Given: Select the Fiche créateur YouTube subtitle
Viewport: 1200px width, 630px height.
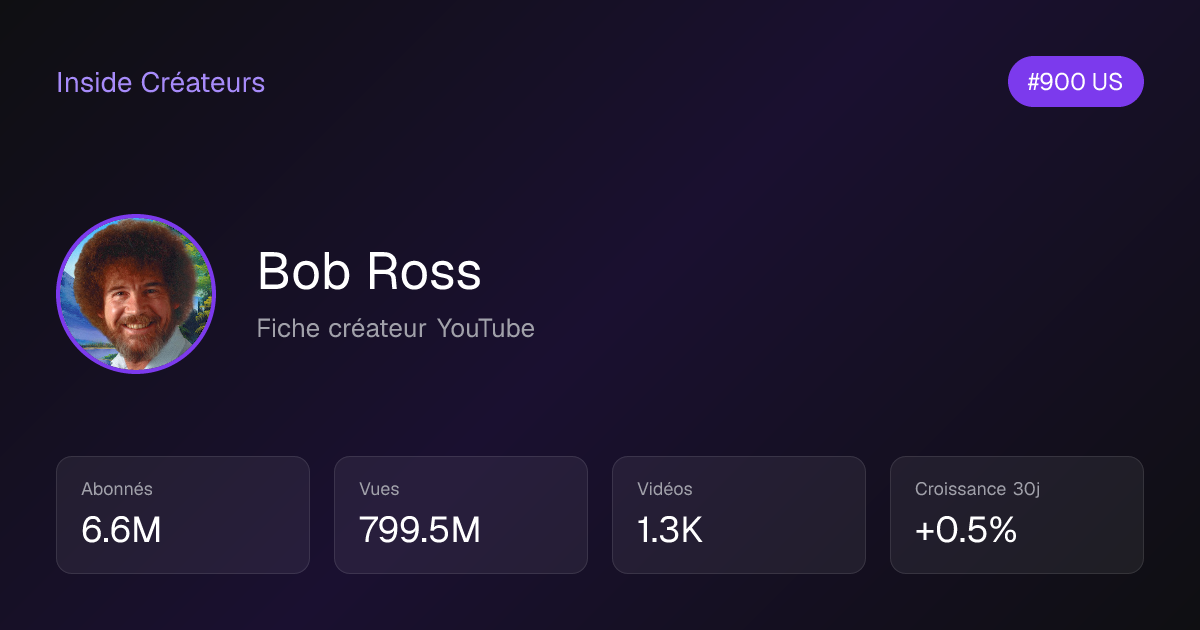Looking at the screenshot, I should 395,328.
